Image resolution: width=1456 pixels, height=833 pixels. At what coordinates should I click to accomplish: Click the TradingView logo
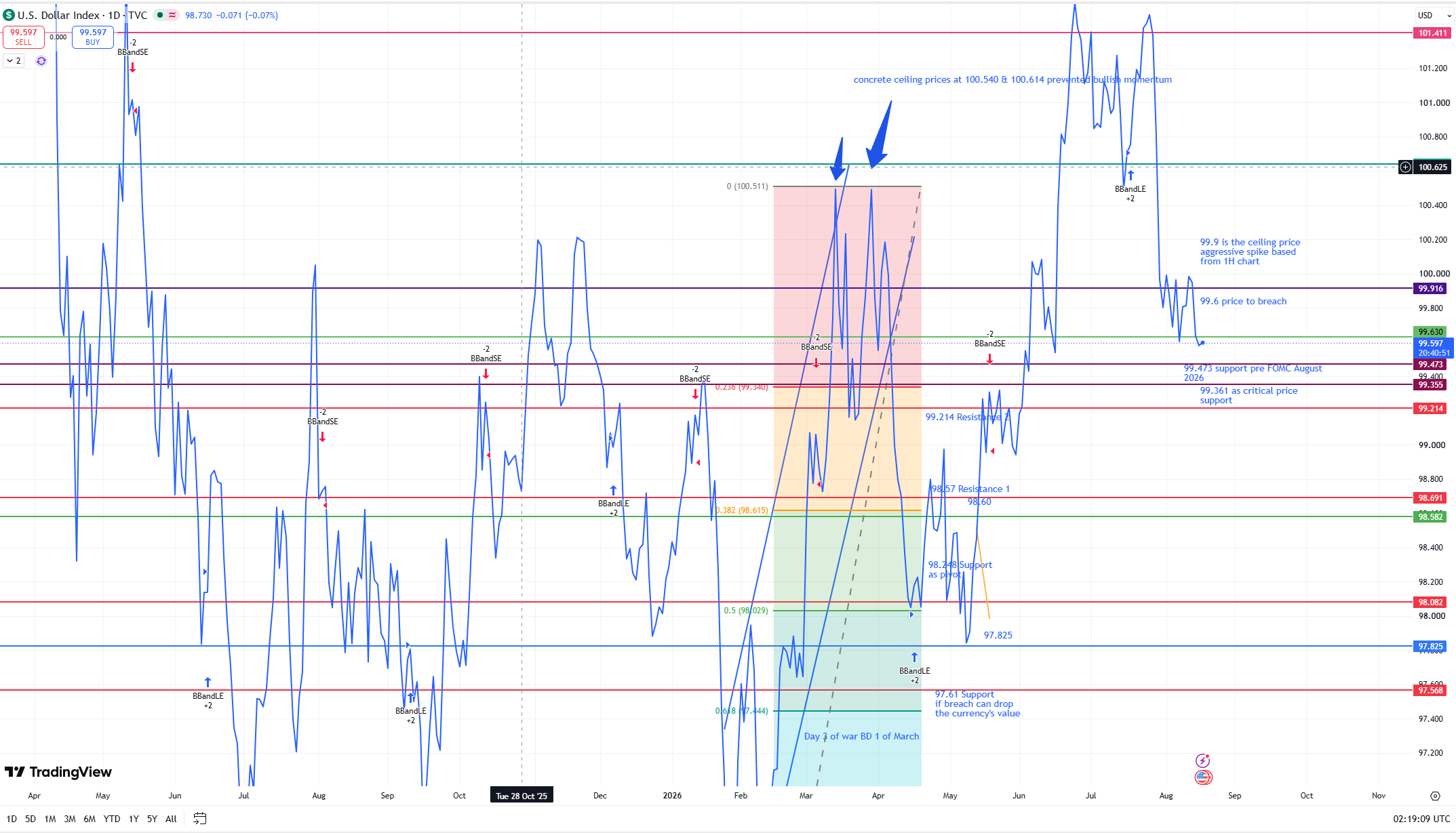coord(58,772)
